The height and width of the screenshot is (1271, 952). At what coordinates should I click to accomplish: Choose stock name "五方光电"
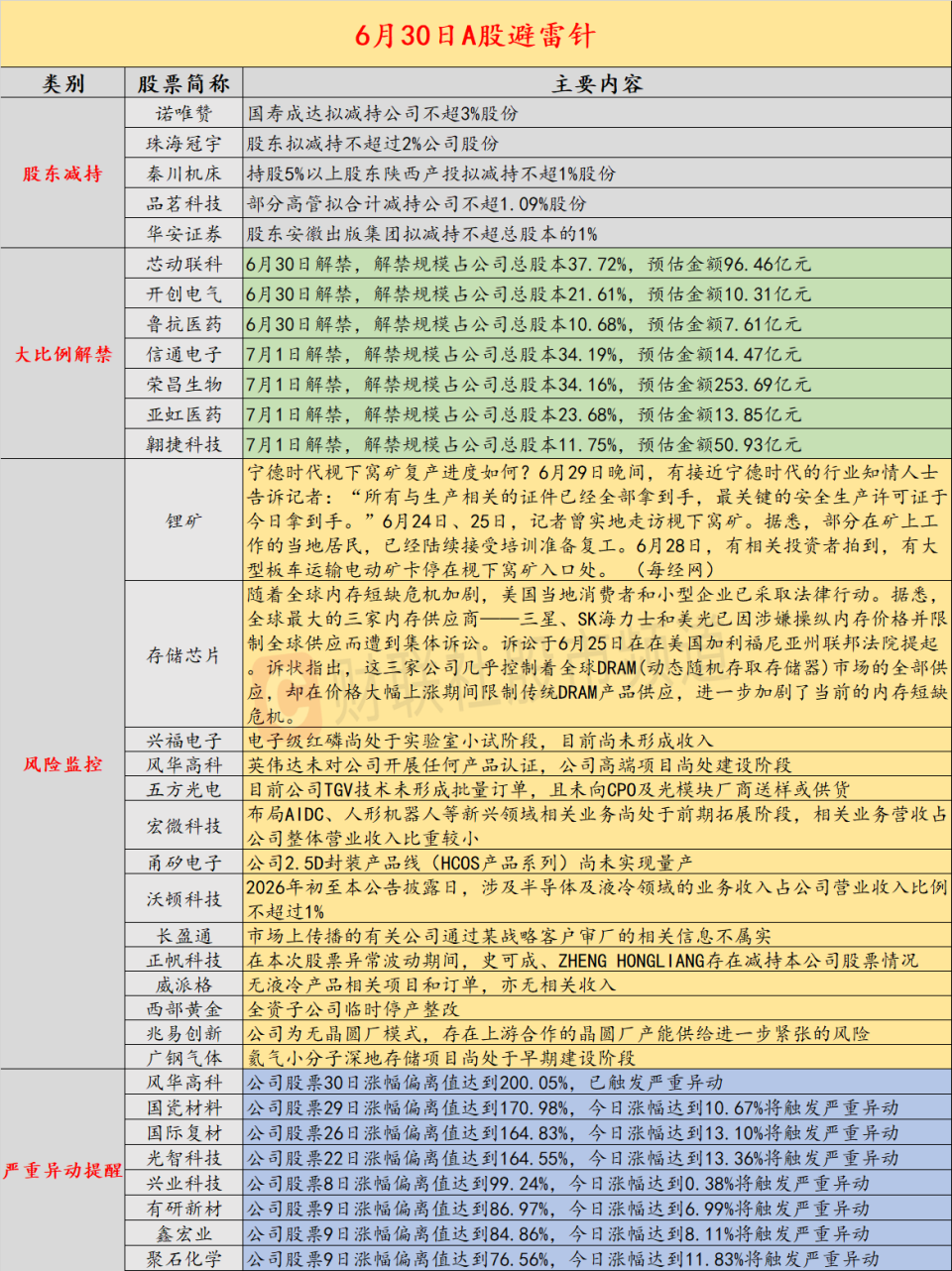tap(184, 790)
